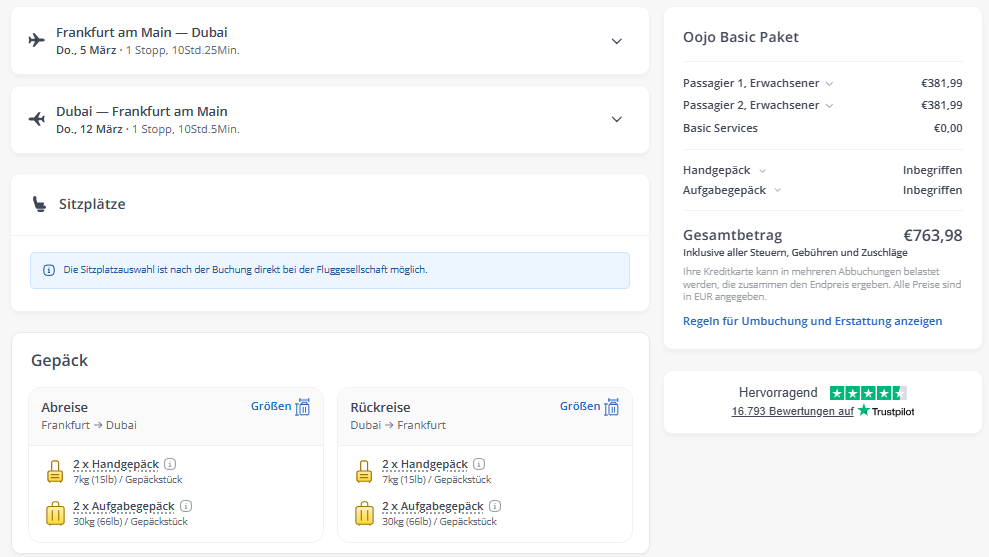The width and height of the screenshot is (989, 557).
Task: Expand Passagier 2 price breakdown
Action: pyautogui.click(x=829, y=106)
